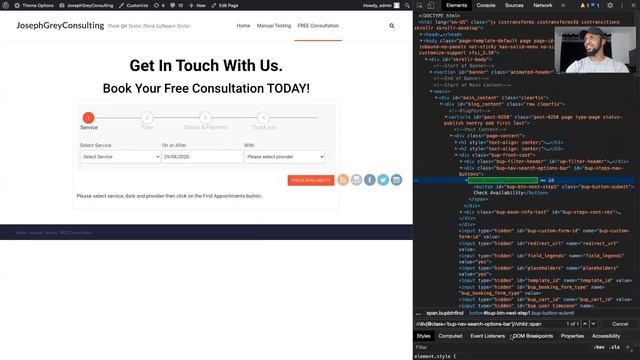
Task: Switch to the DOM Breakpoints tab
Action: tap(533, 336)
